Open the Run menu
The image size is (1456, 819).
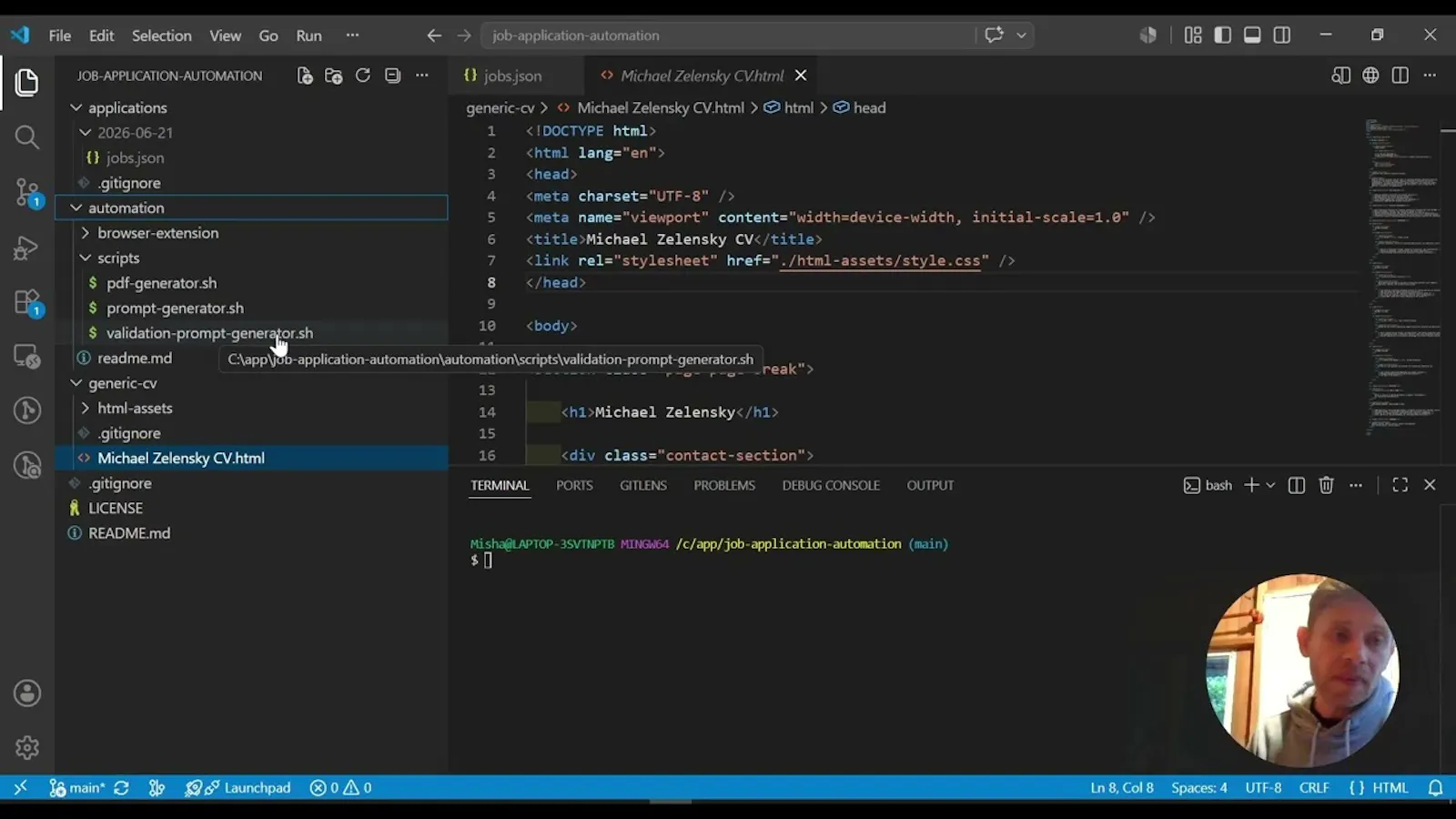[308, 35]
